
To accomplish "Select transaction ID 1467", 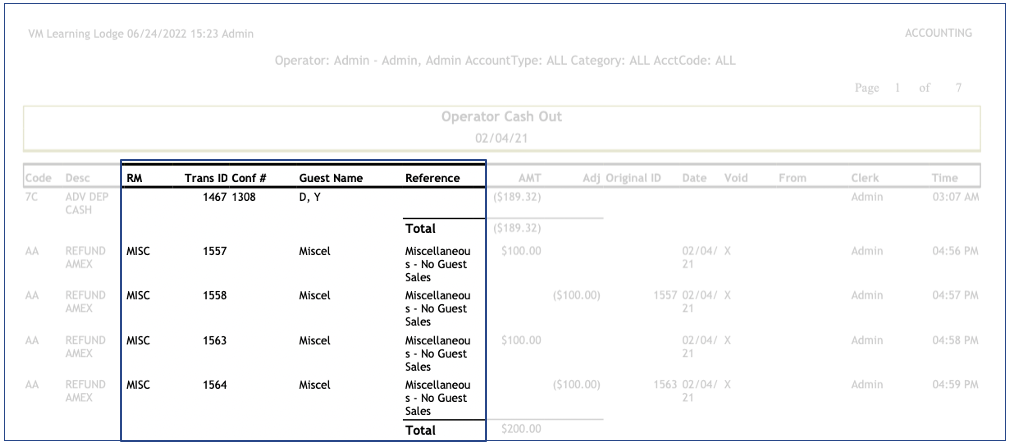I will click(x=215, y=197).
